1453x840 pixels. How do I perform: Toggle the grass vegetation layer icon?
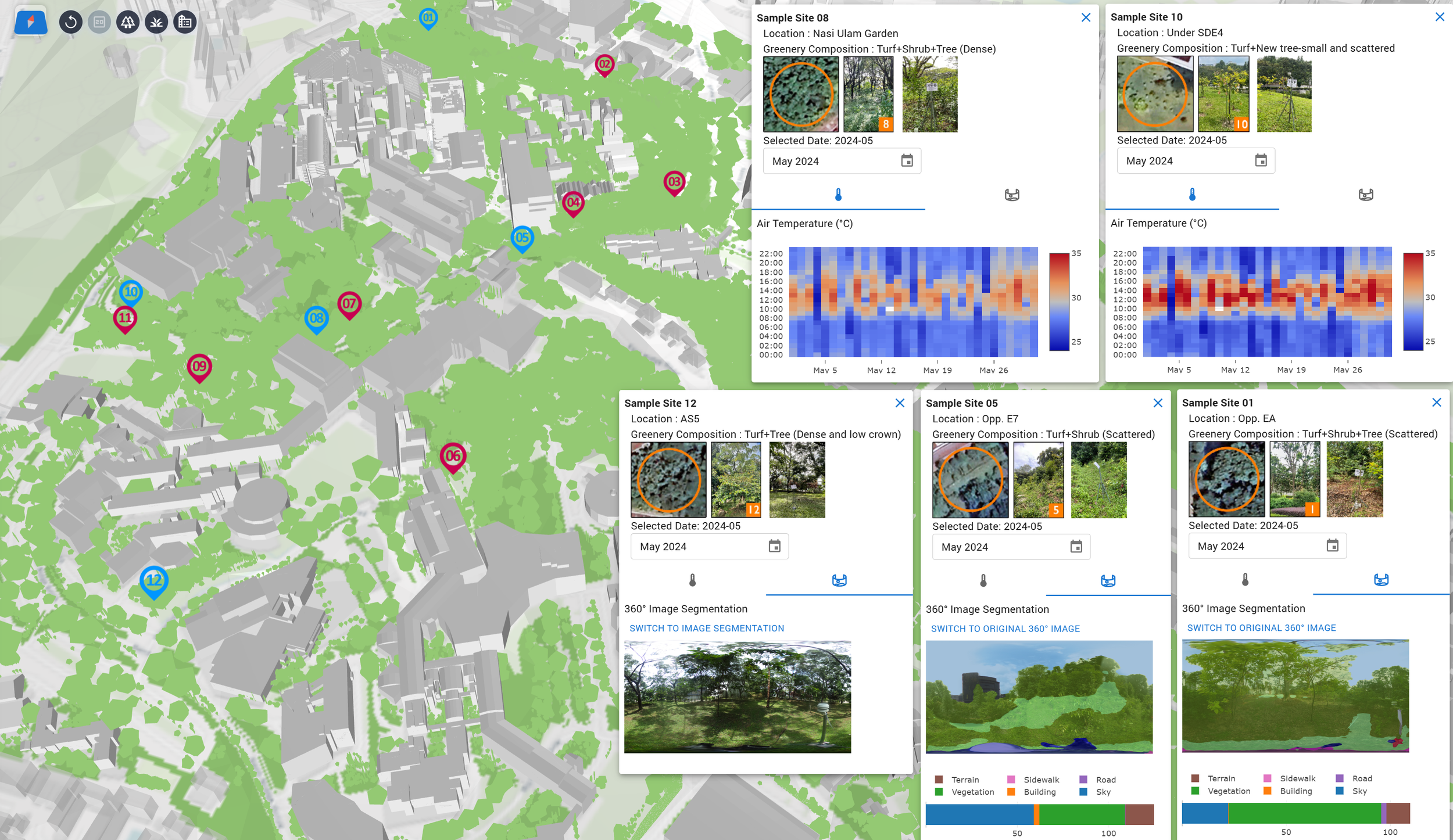[x=156, y=22]
